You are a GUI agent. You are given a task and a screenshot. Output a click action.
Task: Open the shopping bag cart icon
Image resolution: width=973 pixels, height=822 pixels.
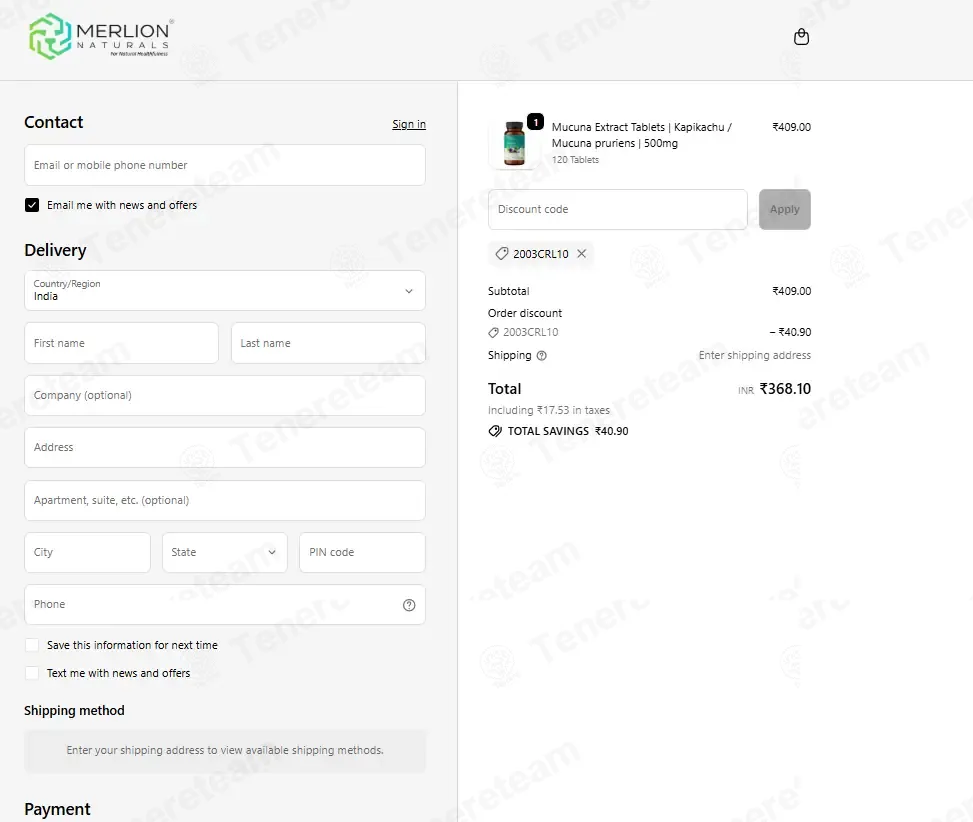[801, 37]
